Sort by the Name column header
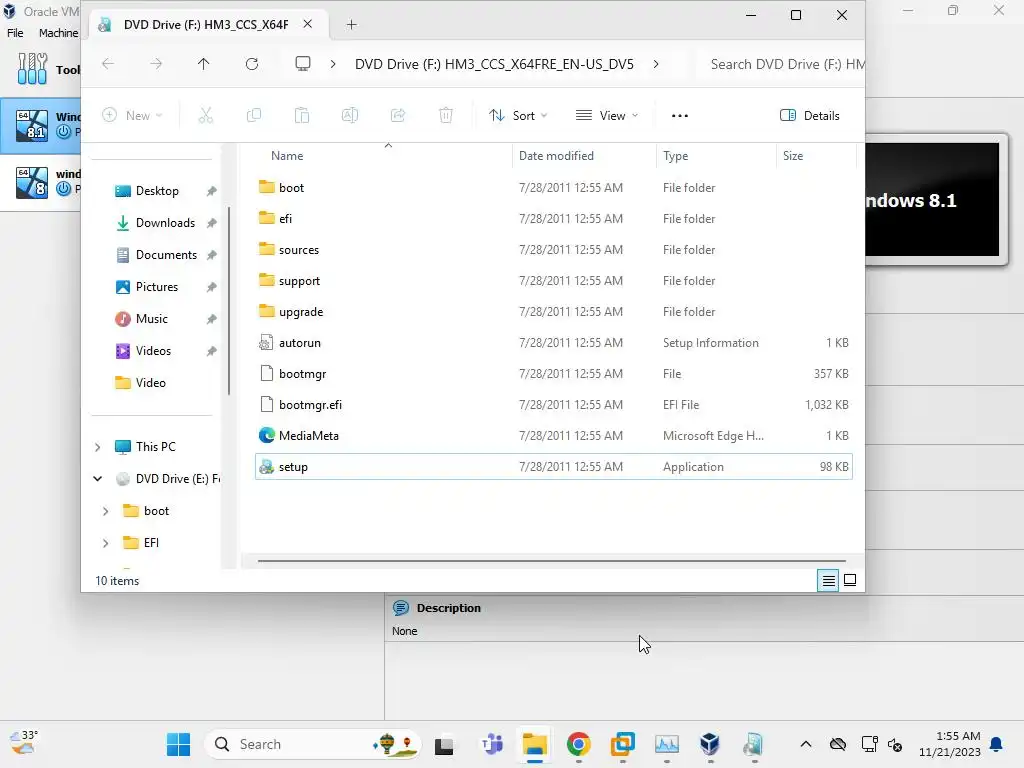This screenshot has height=768, width=1024. click(287, 156)
